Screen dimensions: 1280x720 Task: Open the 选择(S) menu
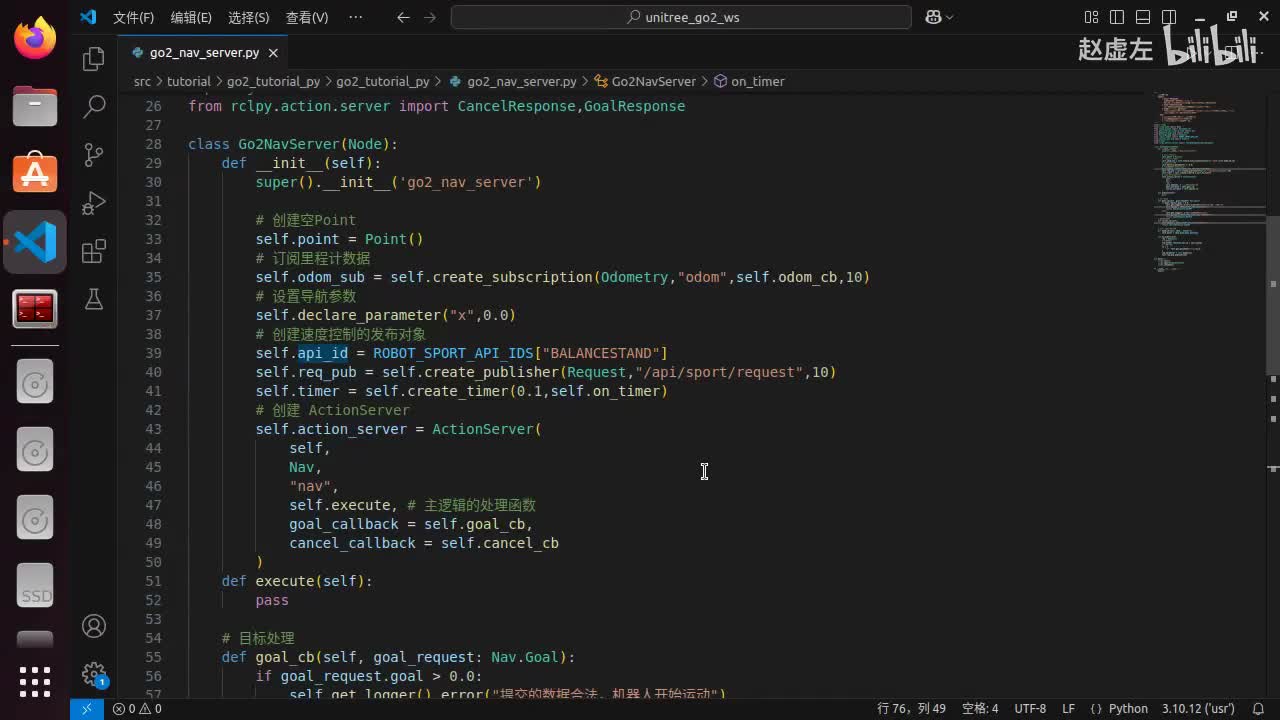(249, 17)
